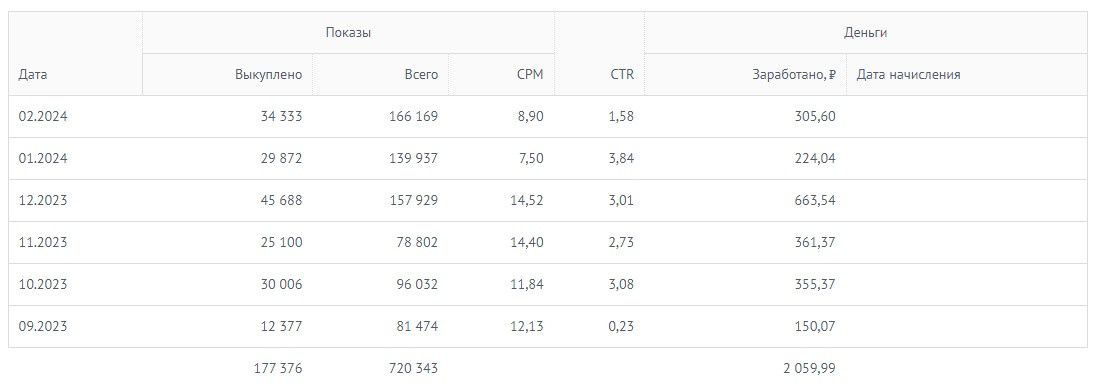This screenshot has height=386, width=1096.
Task: Click the total Выкуплено value 177 376
Action: click(278, 369)
